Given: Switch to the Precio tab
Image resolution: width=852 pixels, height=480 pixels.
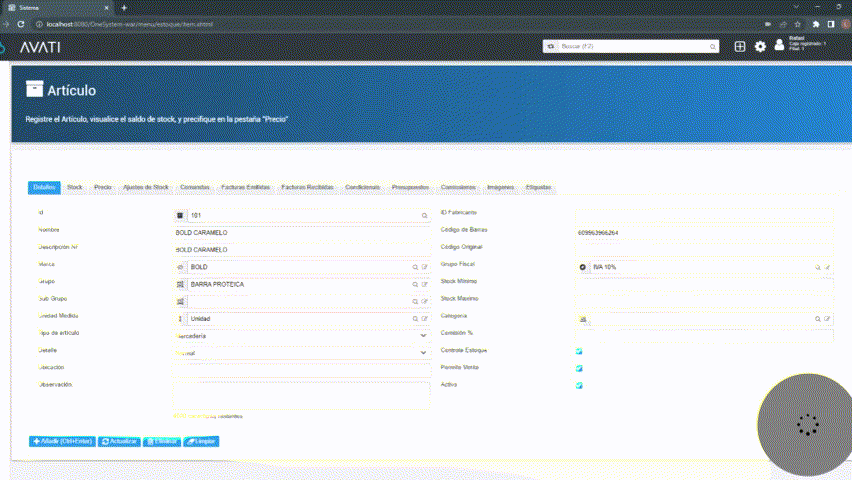Looking at the screenshot, I should [x=103, y=188].
